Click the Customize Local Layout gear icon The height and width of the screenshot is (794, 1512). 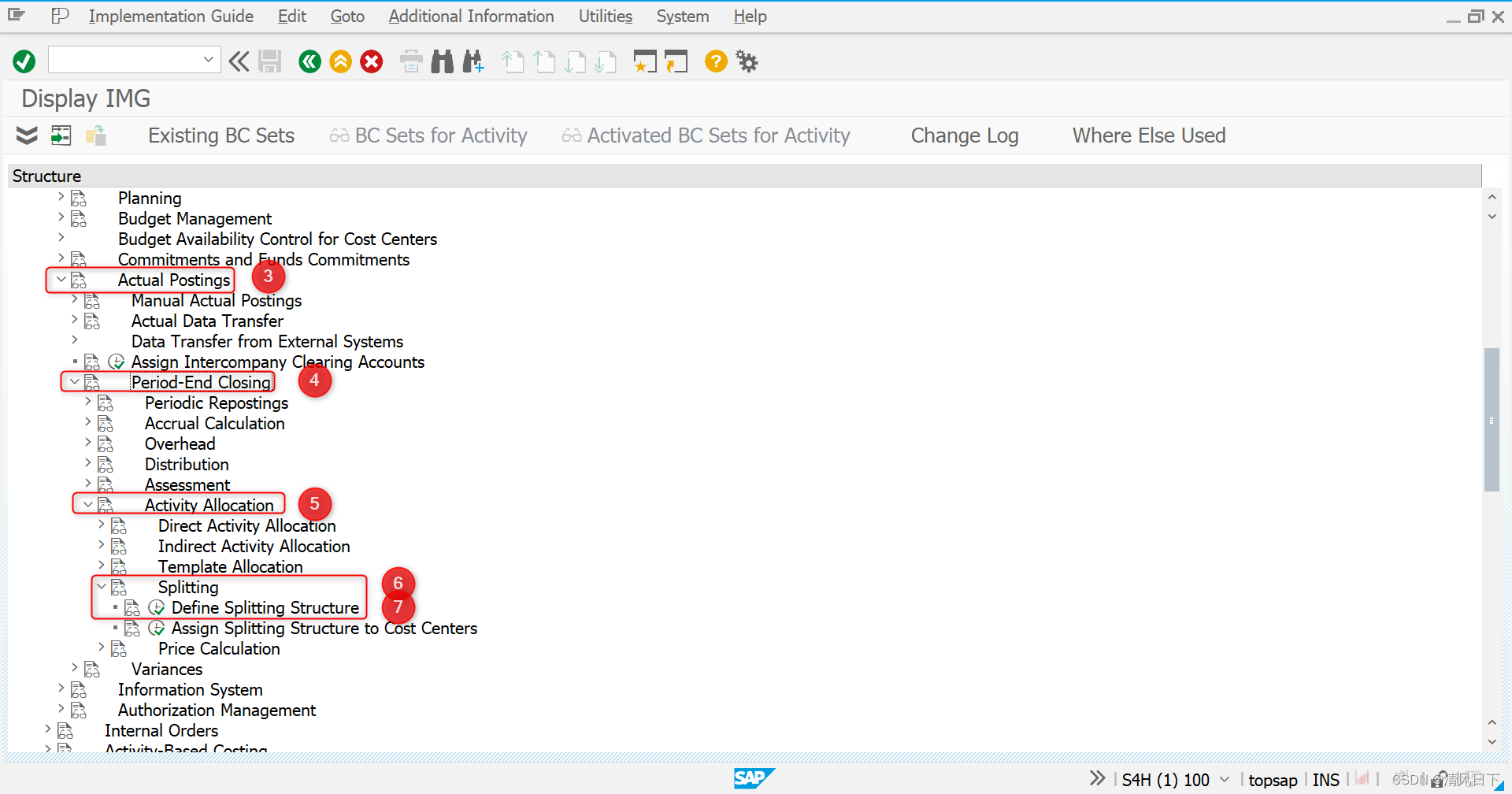(x=747, y=61)
